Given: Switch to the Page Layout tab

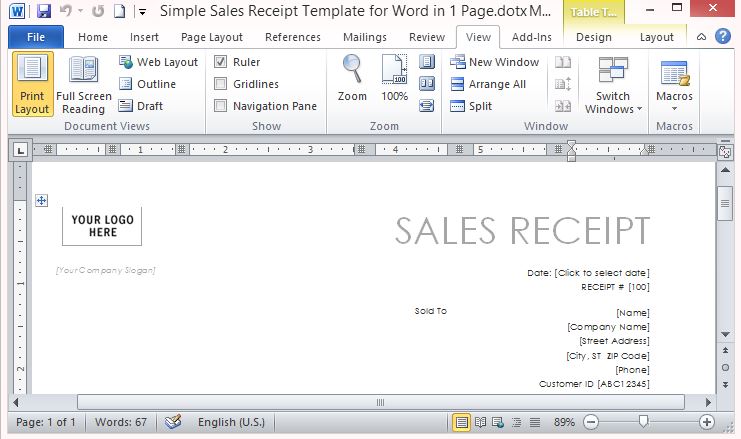Looking at the screenshot, I should click(x=211, y=37).
